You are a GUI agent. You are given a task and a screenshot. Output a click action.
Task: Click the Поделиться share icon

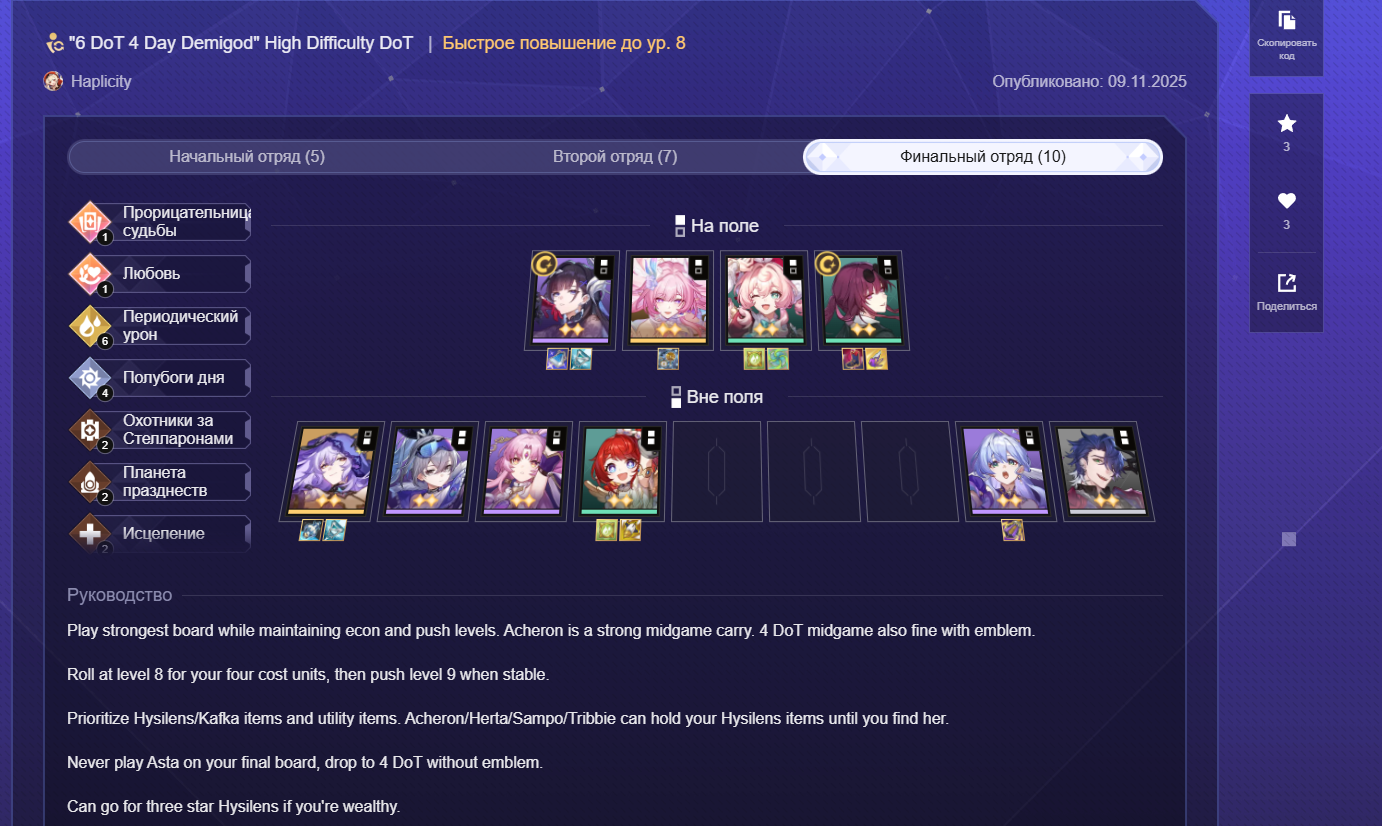(1286, 283)
